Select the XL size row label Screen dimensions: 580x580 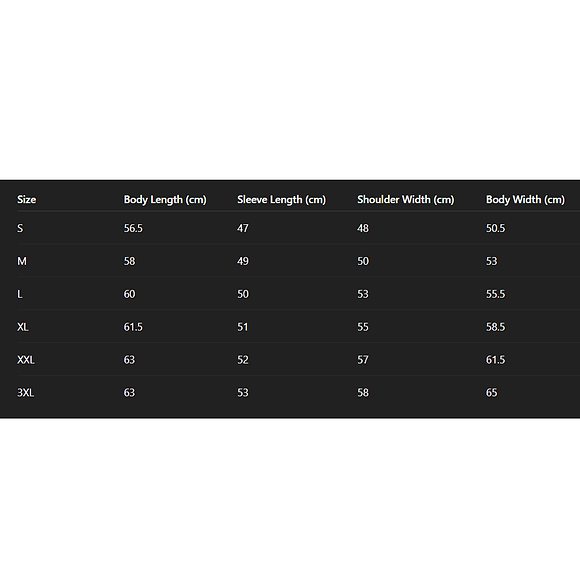click(23, 327)
